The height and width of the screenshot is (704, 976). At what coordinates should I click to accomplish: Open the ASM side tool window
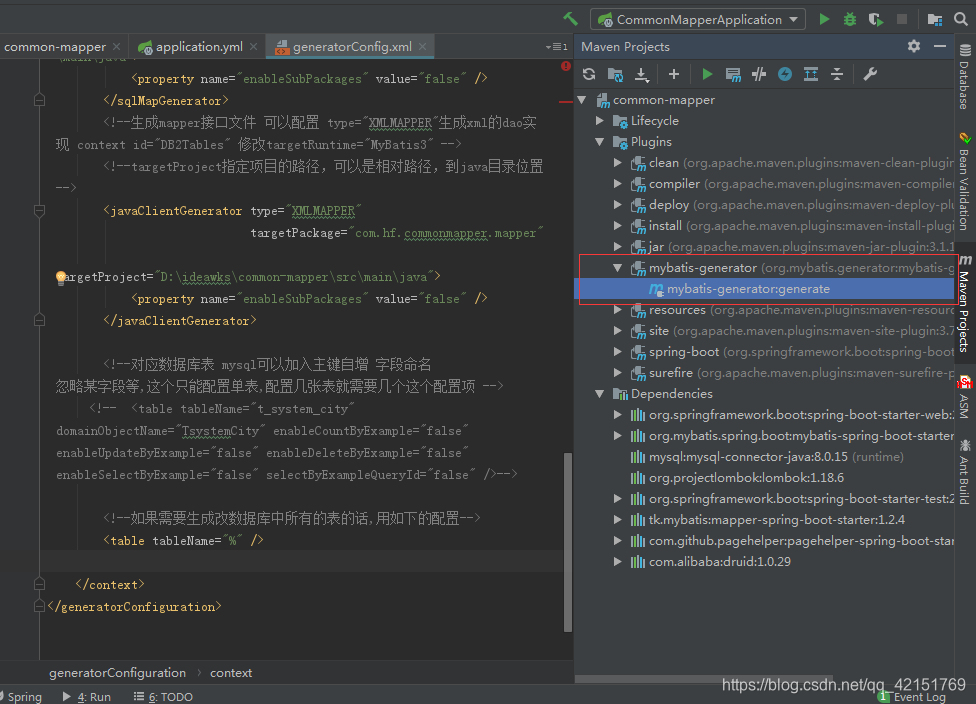coord(964,398)
